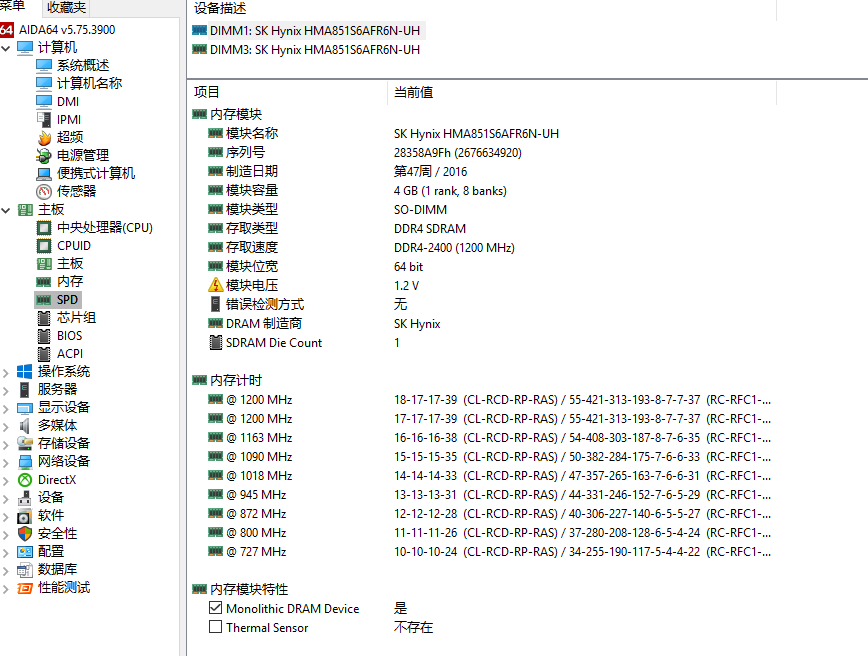Collapse the 主板 category node
Viewport: 868px width, 656px height.
tap(6, 210)
